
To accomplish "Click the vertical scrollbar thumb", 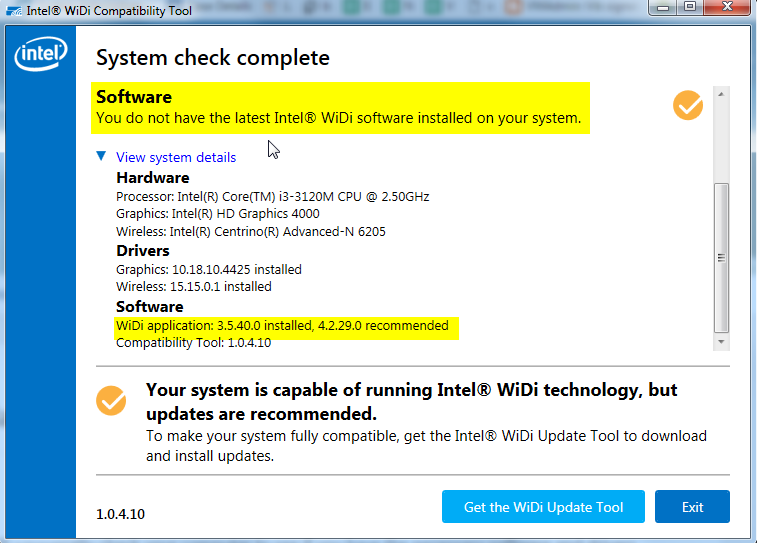I will (x=721, y=258).
